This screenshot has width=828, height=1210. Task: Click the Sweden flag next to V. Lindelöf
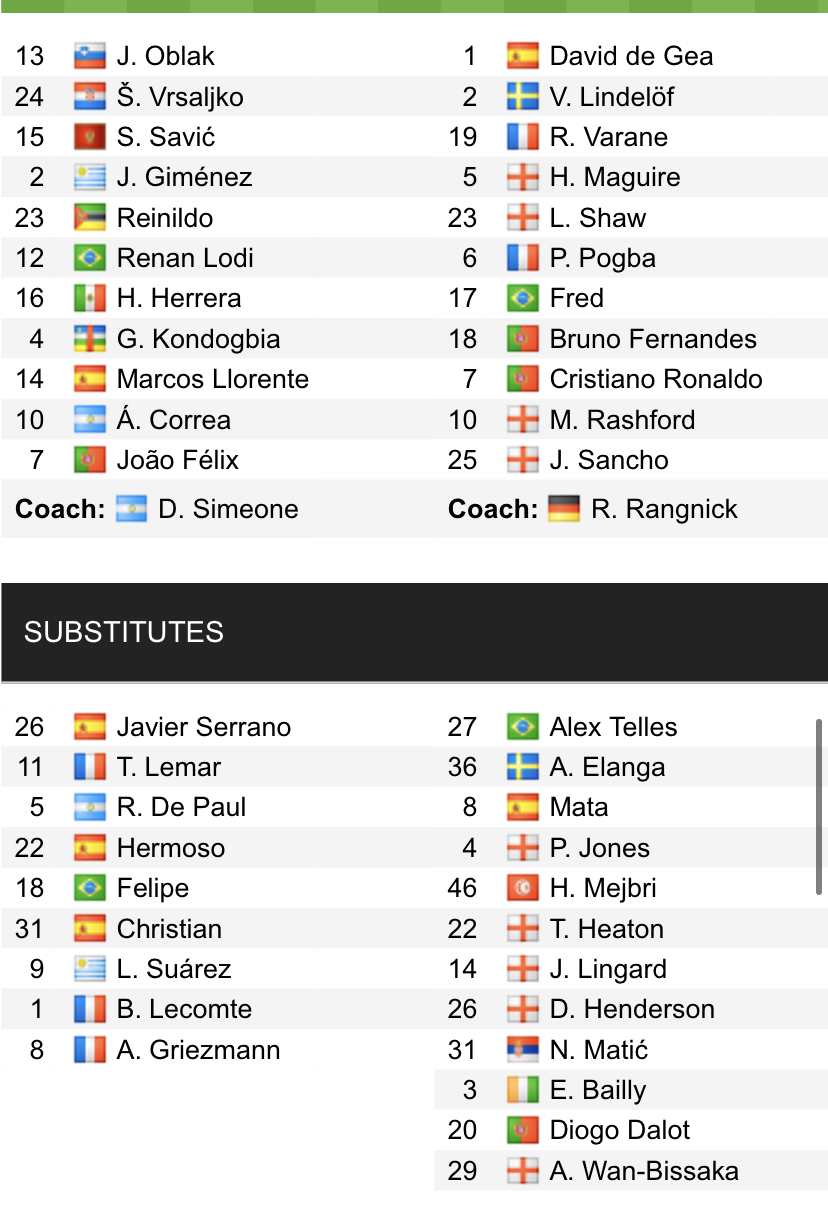(x=522, y=97)
